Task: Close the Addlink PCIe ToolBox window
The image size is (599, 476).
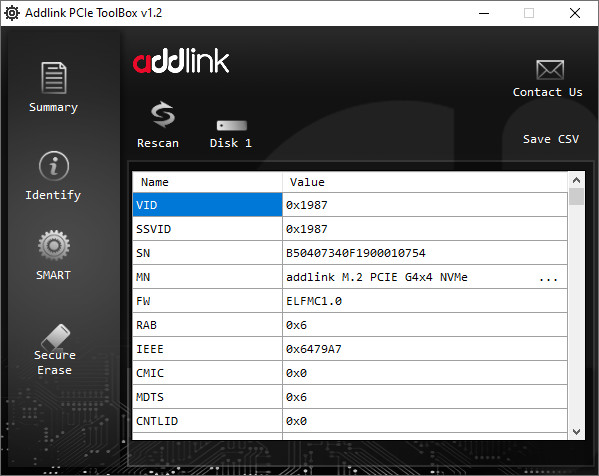Action: (575, 13)
